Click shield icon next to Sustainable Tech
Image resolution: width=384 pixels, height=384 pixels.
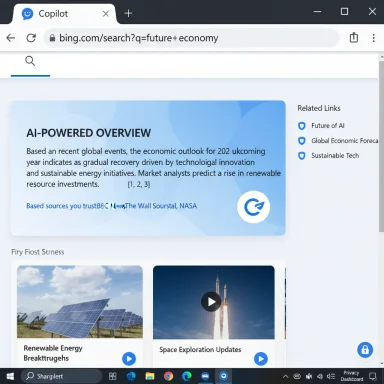(302, 156)
